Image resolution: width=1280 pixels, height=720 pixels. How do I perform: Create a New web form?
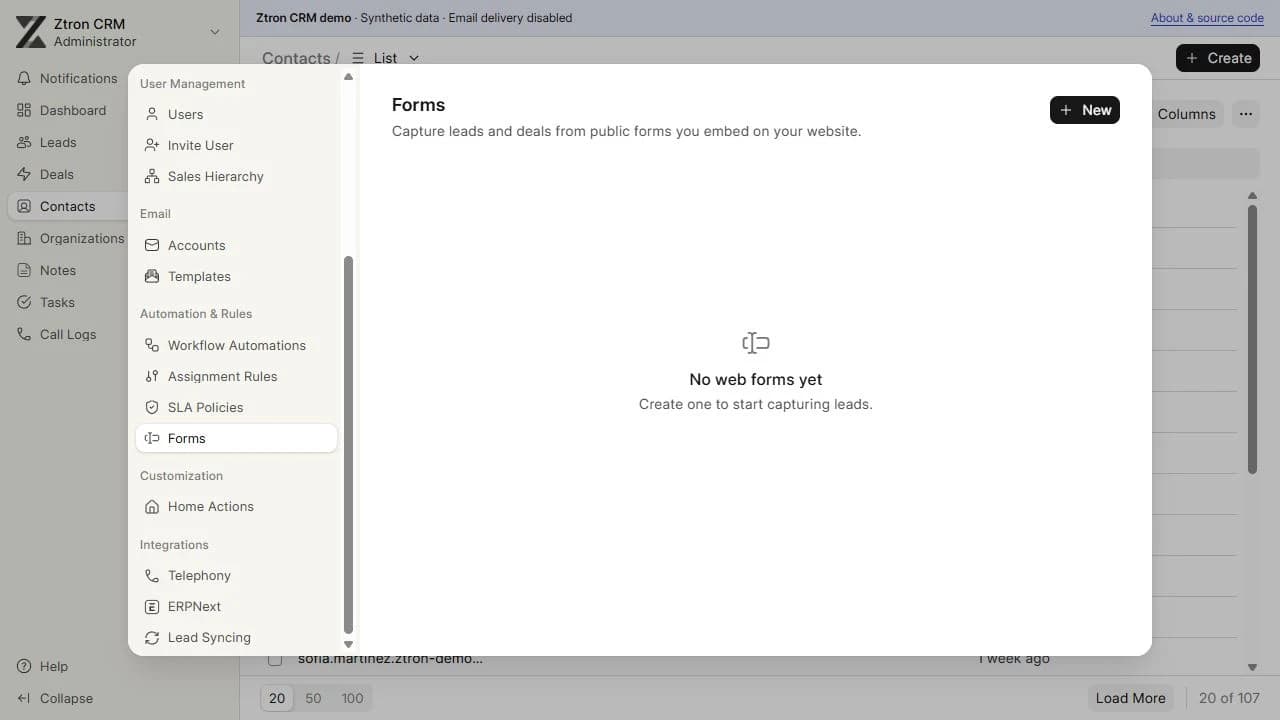(1085, 110)
